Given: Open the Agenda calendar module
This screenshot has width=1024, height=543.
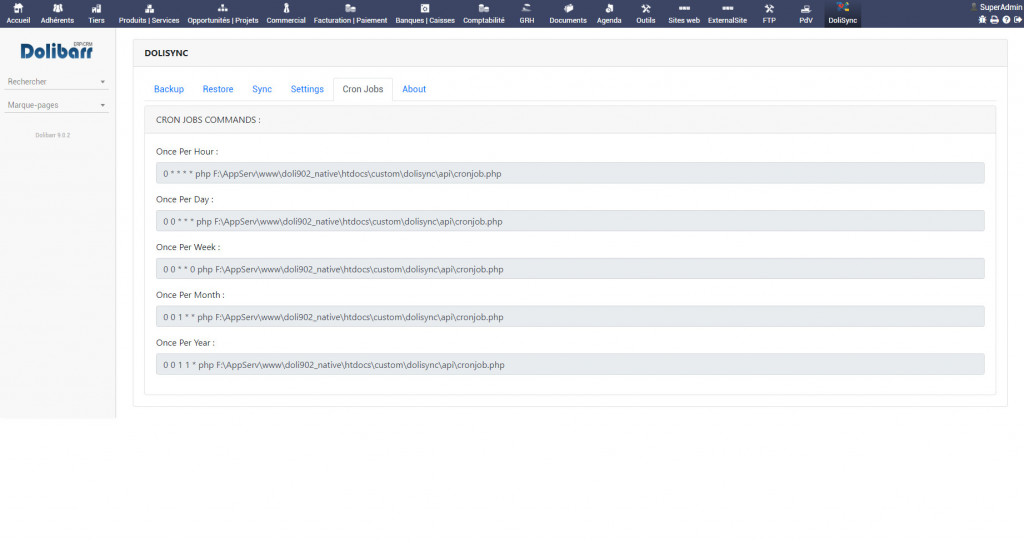Looking at the screenshot, I should tap(608, 13).
